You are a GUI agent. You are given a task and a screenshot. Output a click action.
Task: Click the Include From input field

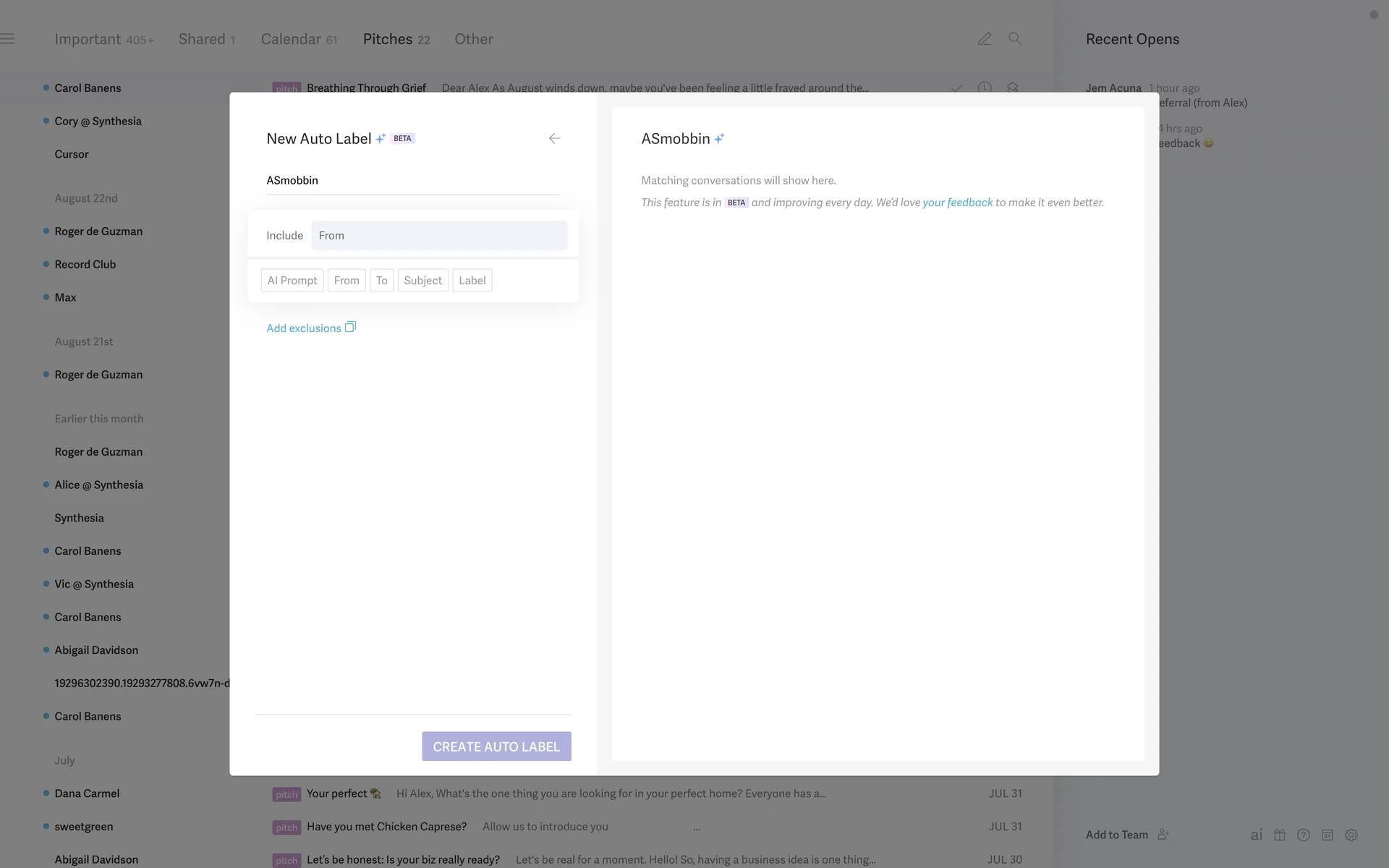[439, 236]
